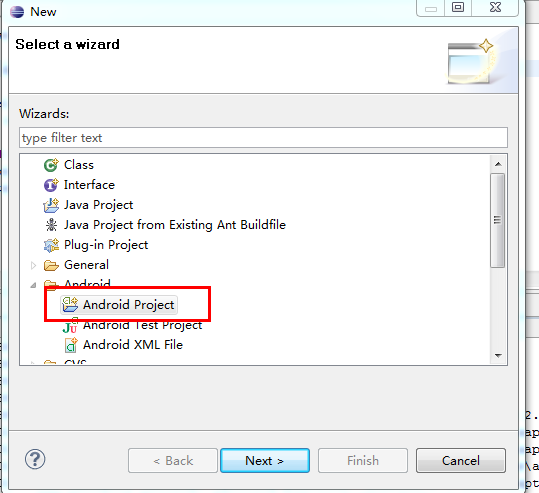539x493 pixels.
Task: Select the Interface wizard icon
Action: 51,185
